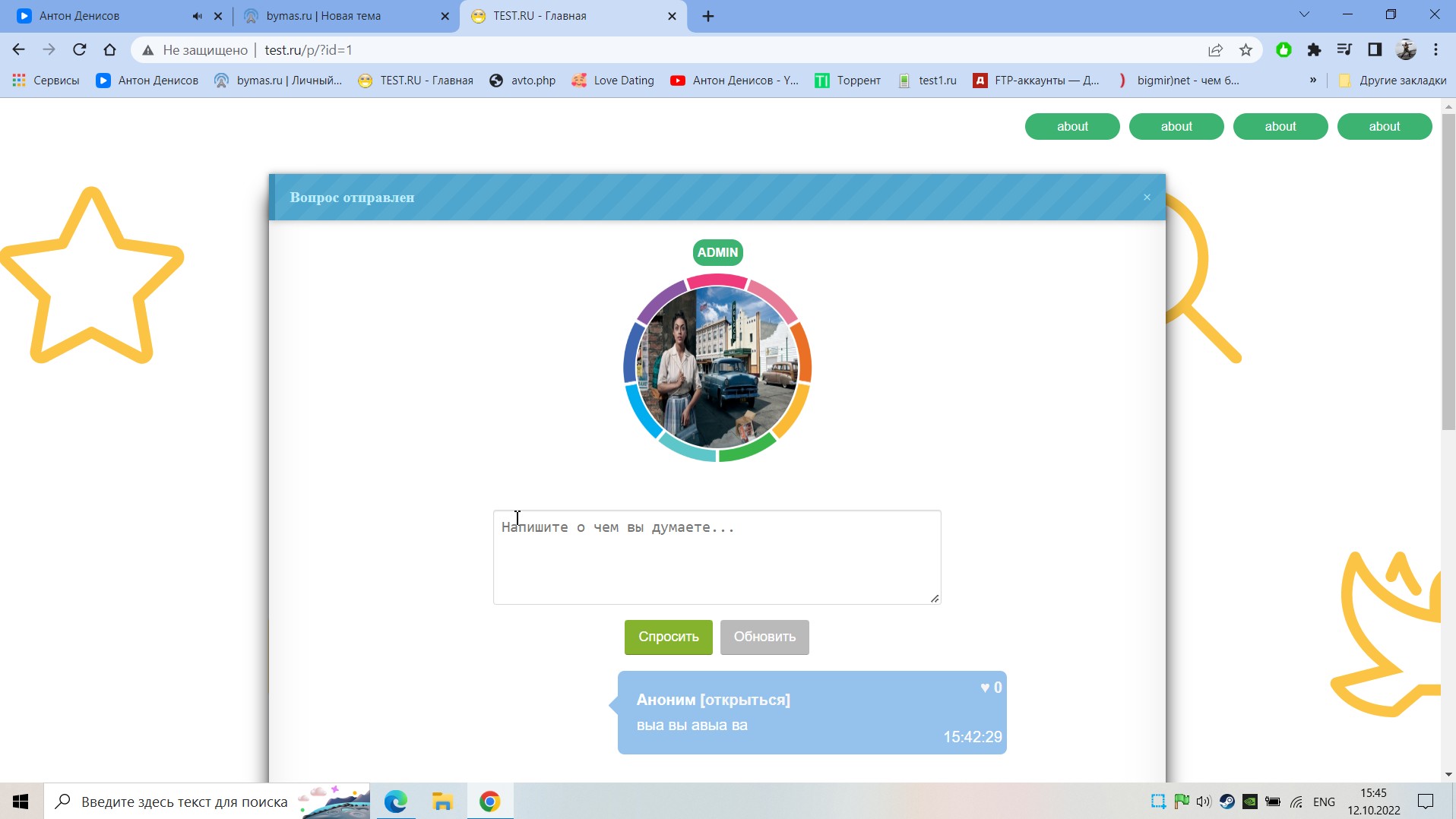The image size is (1456, 819).
Task: Go to the browser home page icon
Action: (110, 50)
